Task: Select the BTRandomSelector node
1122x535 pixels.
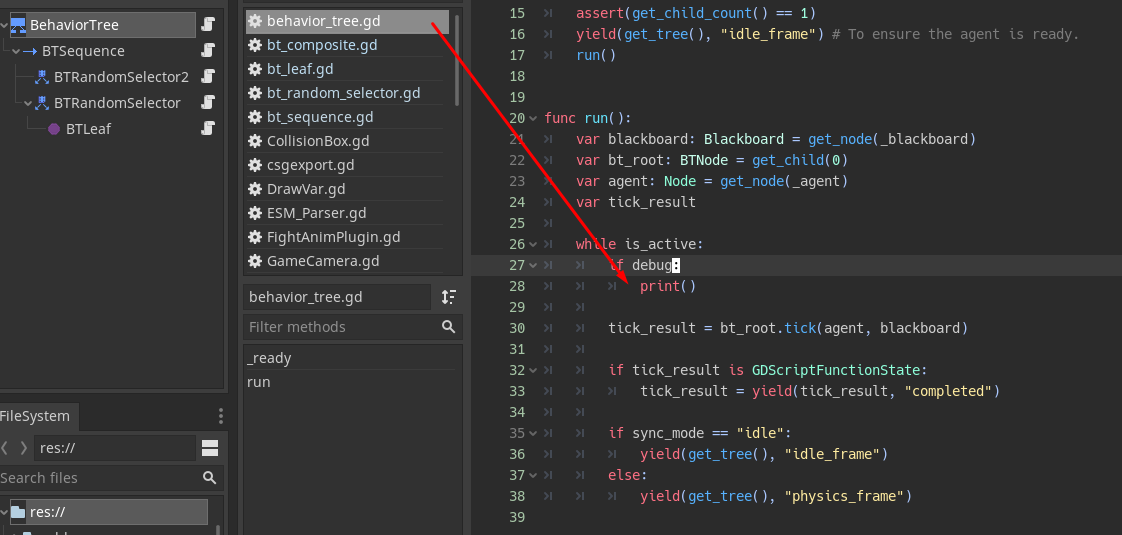Action: (x=117, y=103)
